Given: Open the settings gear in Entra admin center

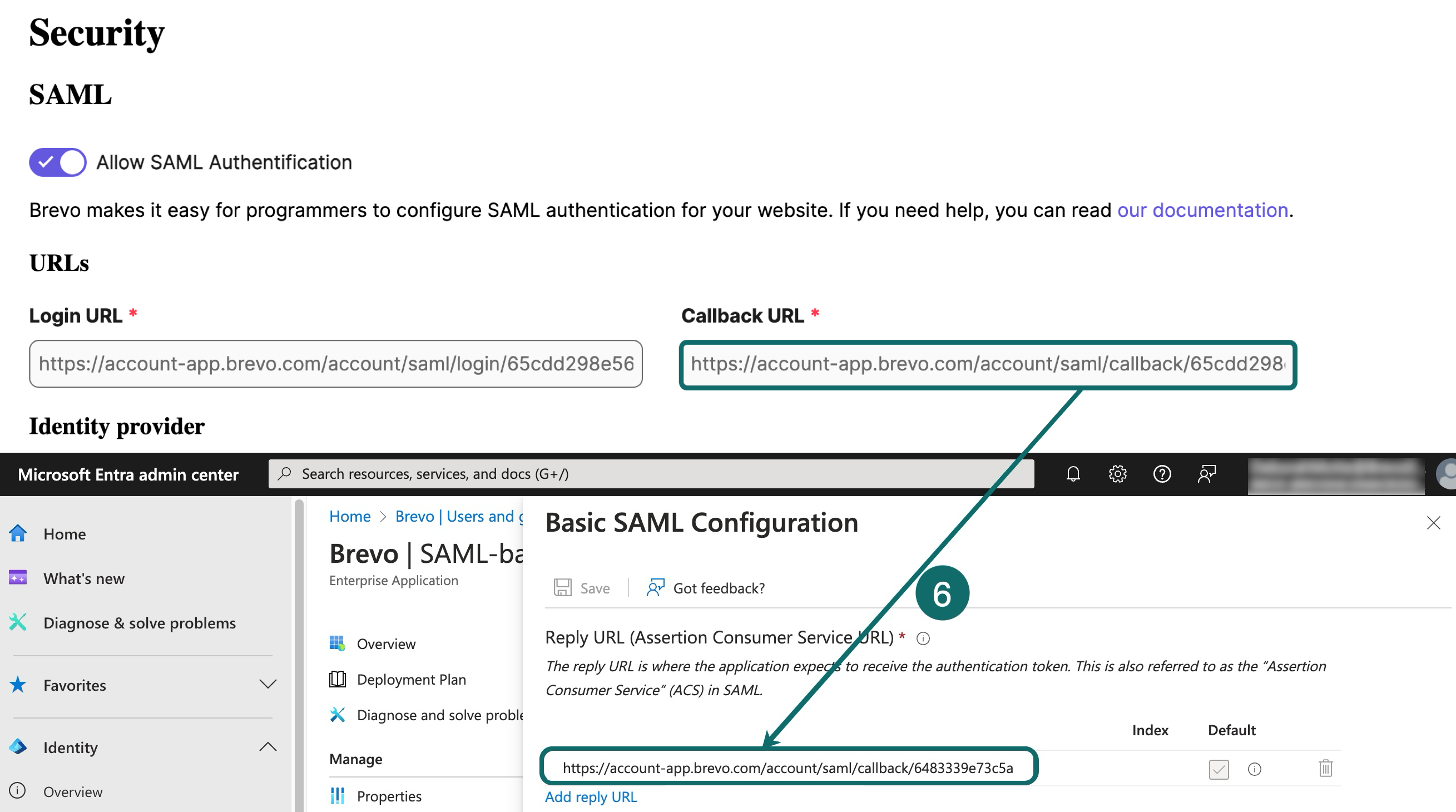Looking at the screenshot, I should coord(1117,474).
